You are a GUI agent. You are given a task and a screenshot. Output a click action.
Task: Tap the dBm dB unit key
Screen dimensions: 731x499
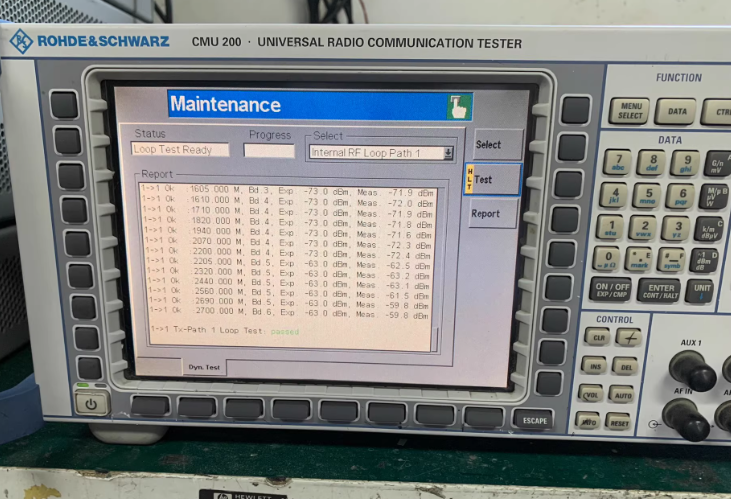(x=704, y=261)
